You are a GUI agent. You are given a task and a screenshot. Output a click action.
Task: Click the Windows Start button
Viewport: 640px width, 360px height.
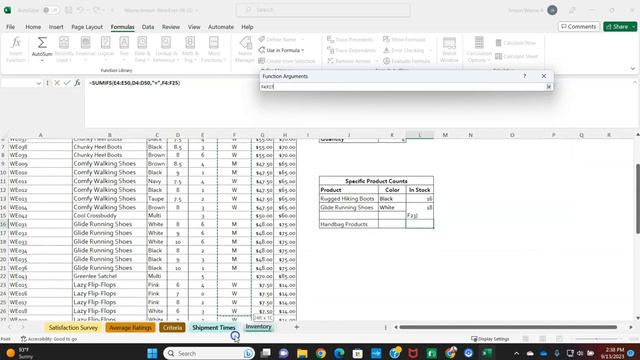tap(152, 353)
